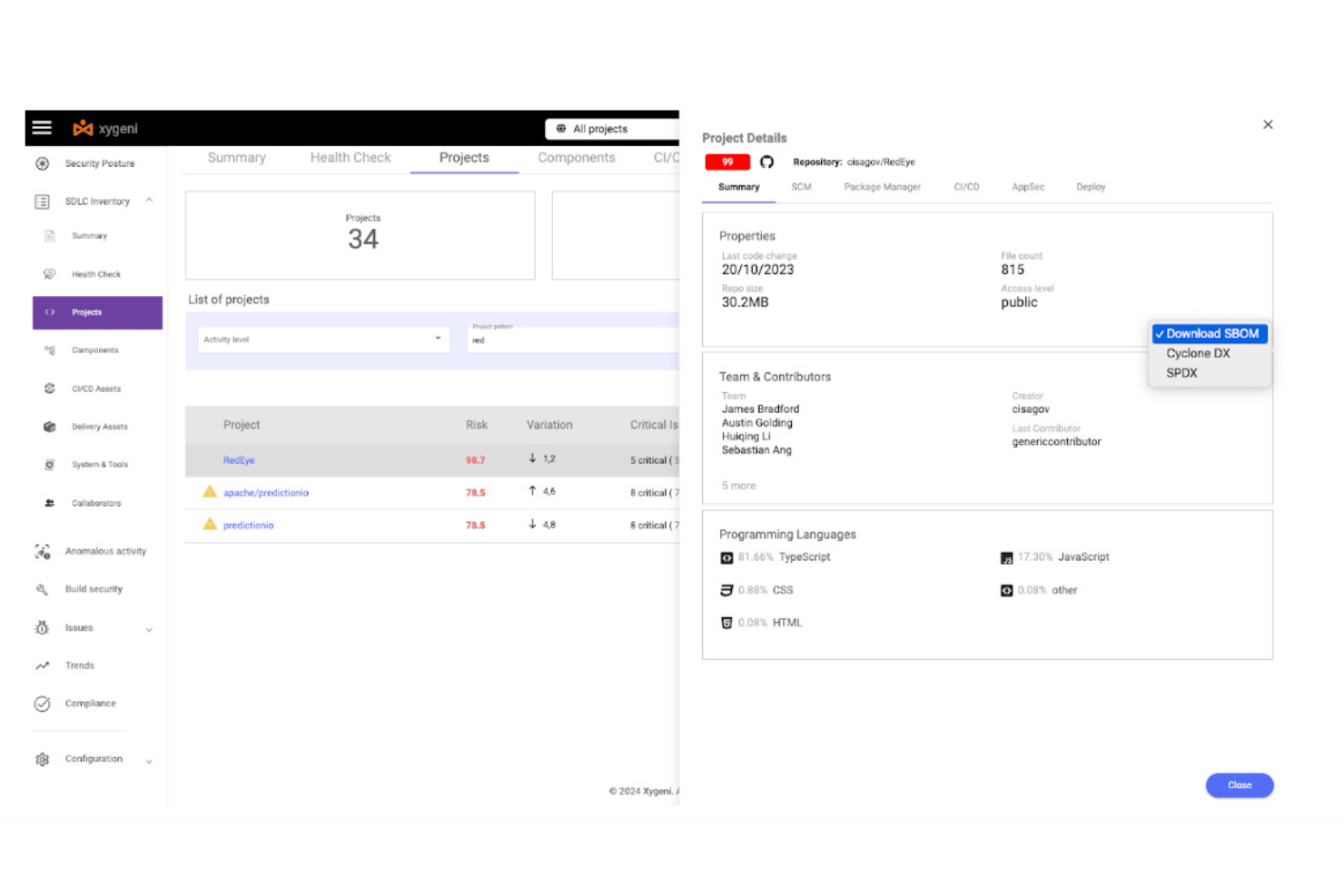Open the AppSec tab
The height and width of the screenshot is (896, 1344).
1028,187
